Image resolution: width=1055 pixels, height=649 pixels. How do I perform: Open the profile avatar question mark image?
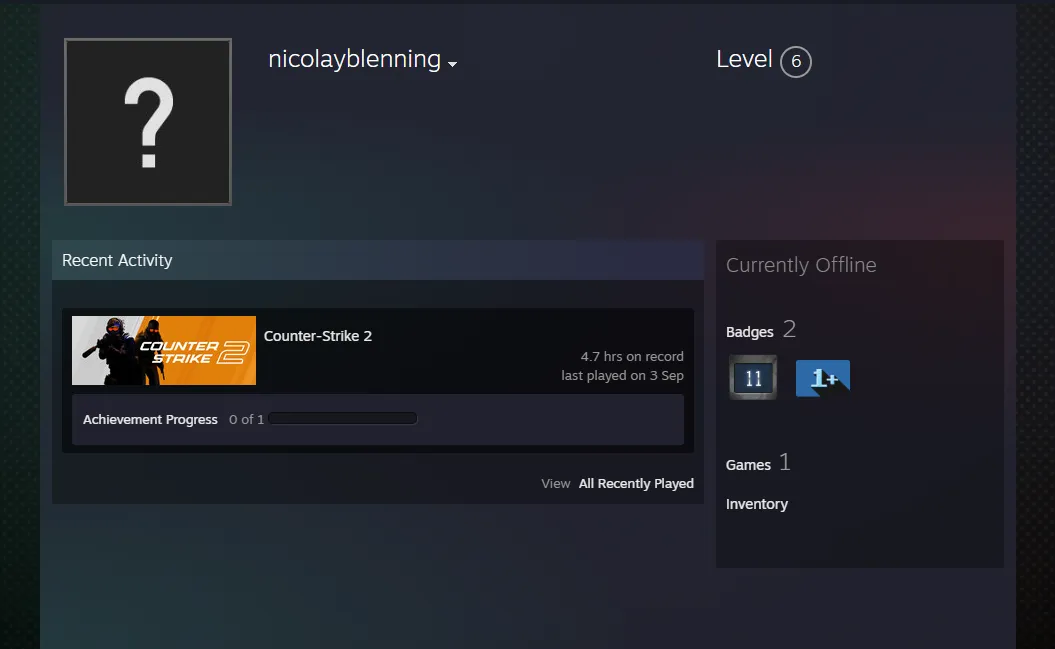click(148, 122)
